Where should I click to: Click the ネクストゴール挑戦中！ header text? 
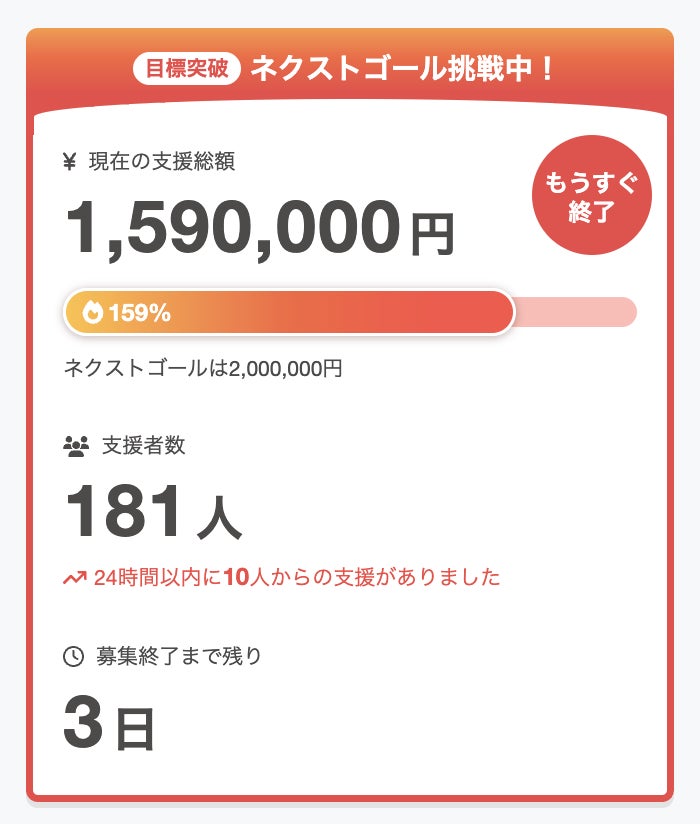click(402, 69)
